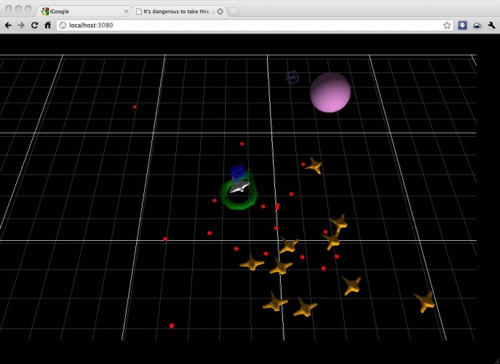Image resolution: width=500 pixels, height=364 pixels.
Task: Go back with the browser back arrow
Action: pos(8,25)
